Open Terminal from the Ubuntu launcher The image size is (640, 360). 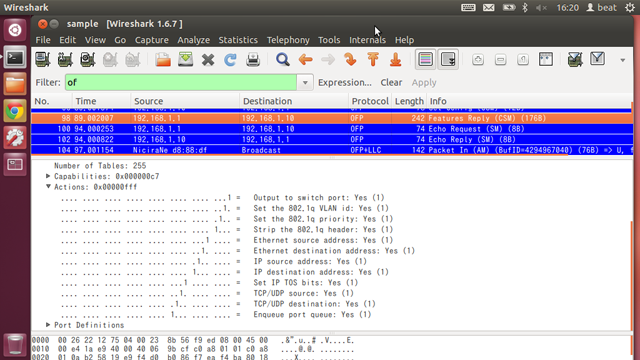point(15,58)
